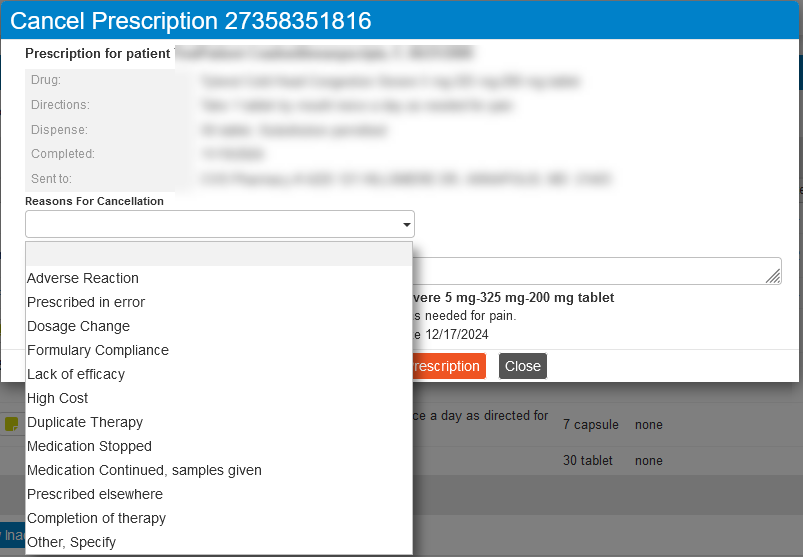The height and width of the screenshot is (557, 803).
Task: Click the 'Drug:' field label
Action: tap(46, 80)
